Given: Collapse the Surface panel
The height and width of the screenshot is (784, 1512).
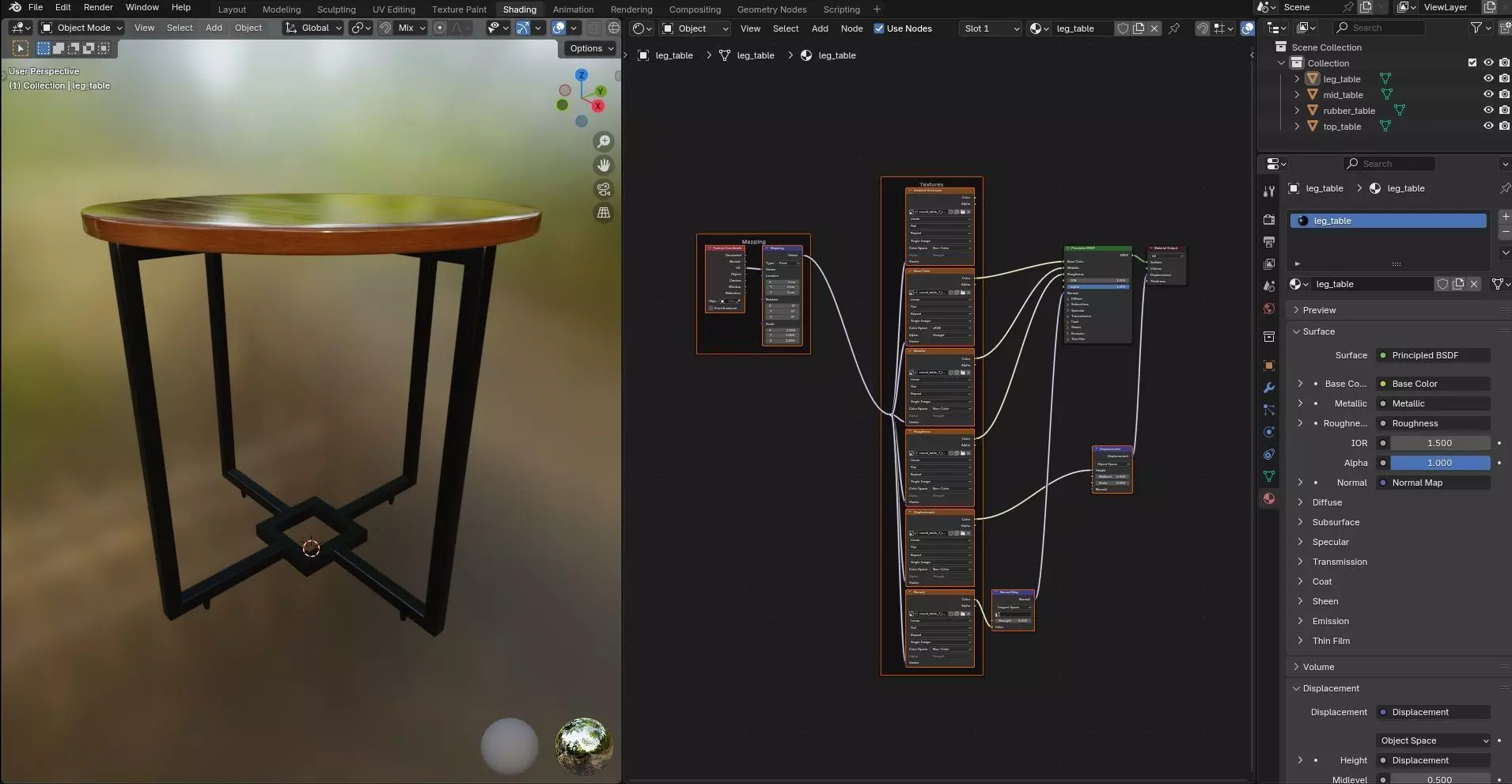Looking at the screenshot, I should point(1318,331).
